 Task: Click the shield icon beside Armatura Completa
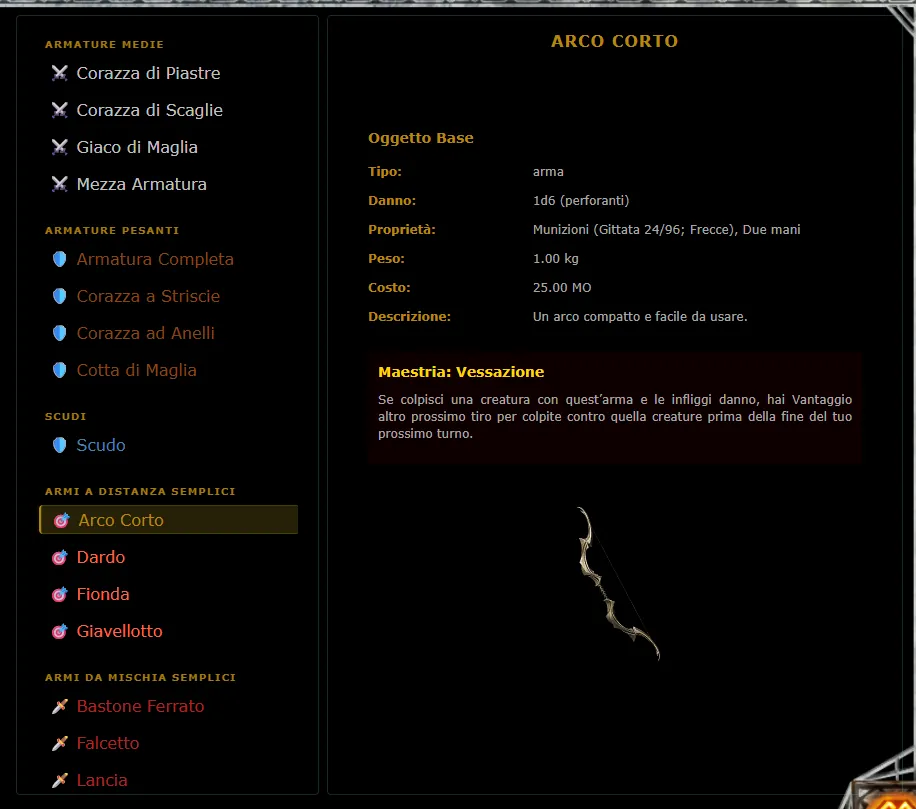pos(60,259)
